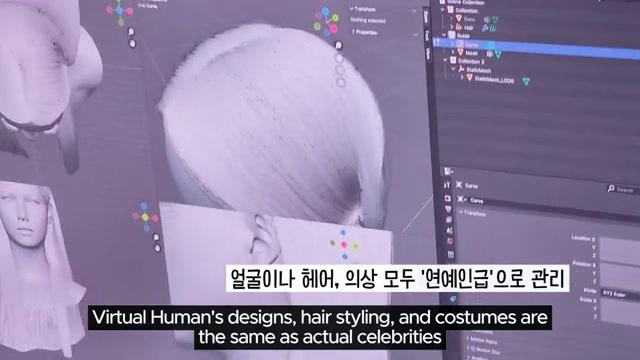Click the navigation gizmo in the head viewport
The height and width of the screenshot is (360, 640).
pyautogui.click(x=327, y=22)
